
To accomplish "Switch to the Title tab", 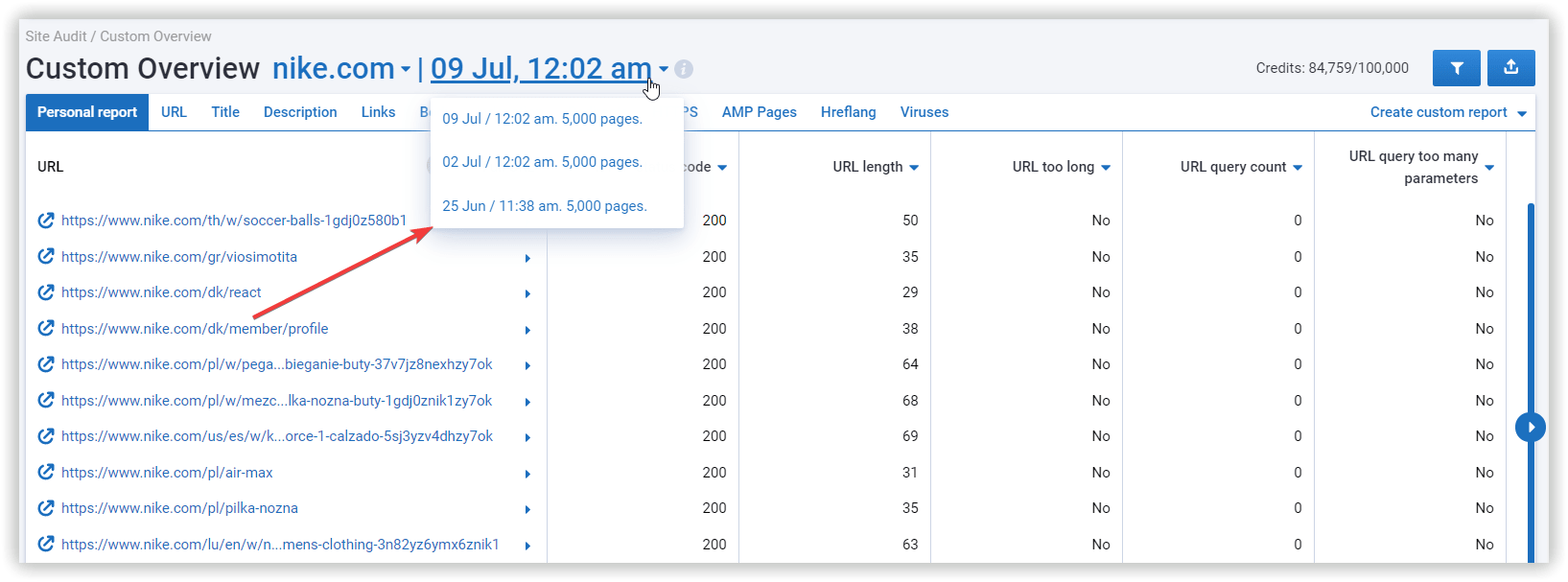I will pos(225,112).
